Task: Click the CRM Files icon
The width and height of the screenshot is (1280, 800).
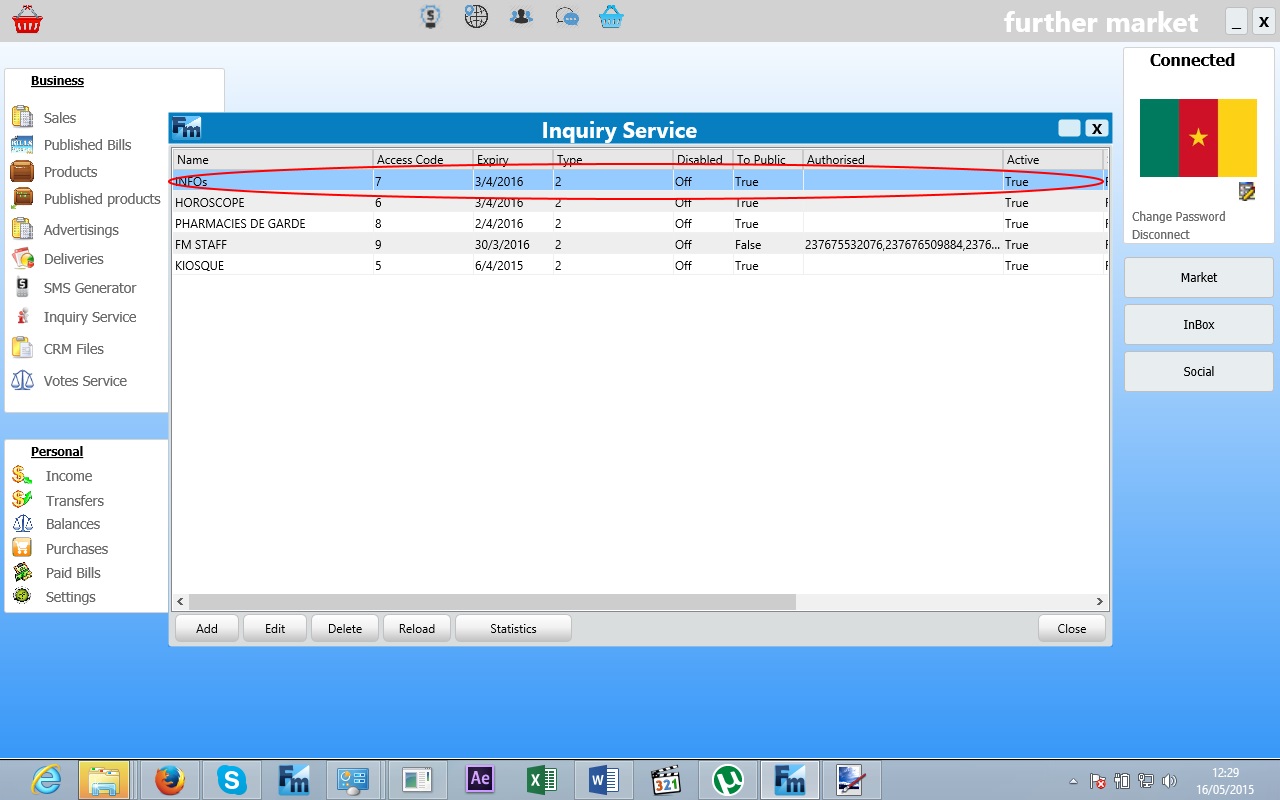Action: [22, 348]
